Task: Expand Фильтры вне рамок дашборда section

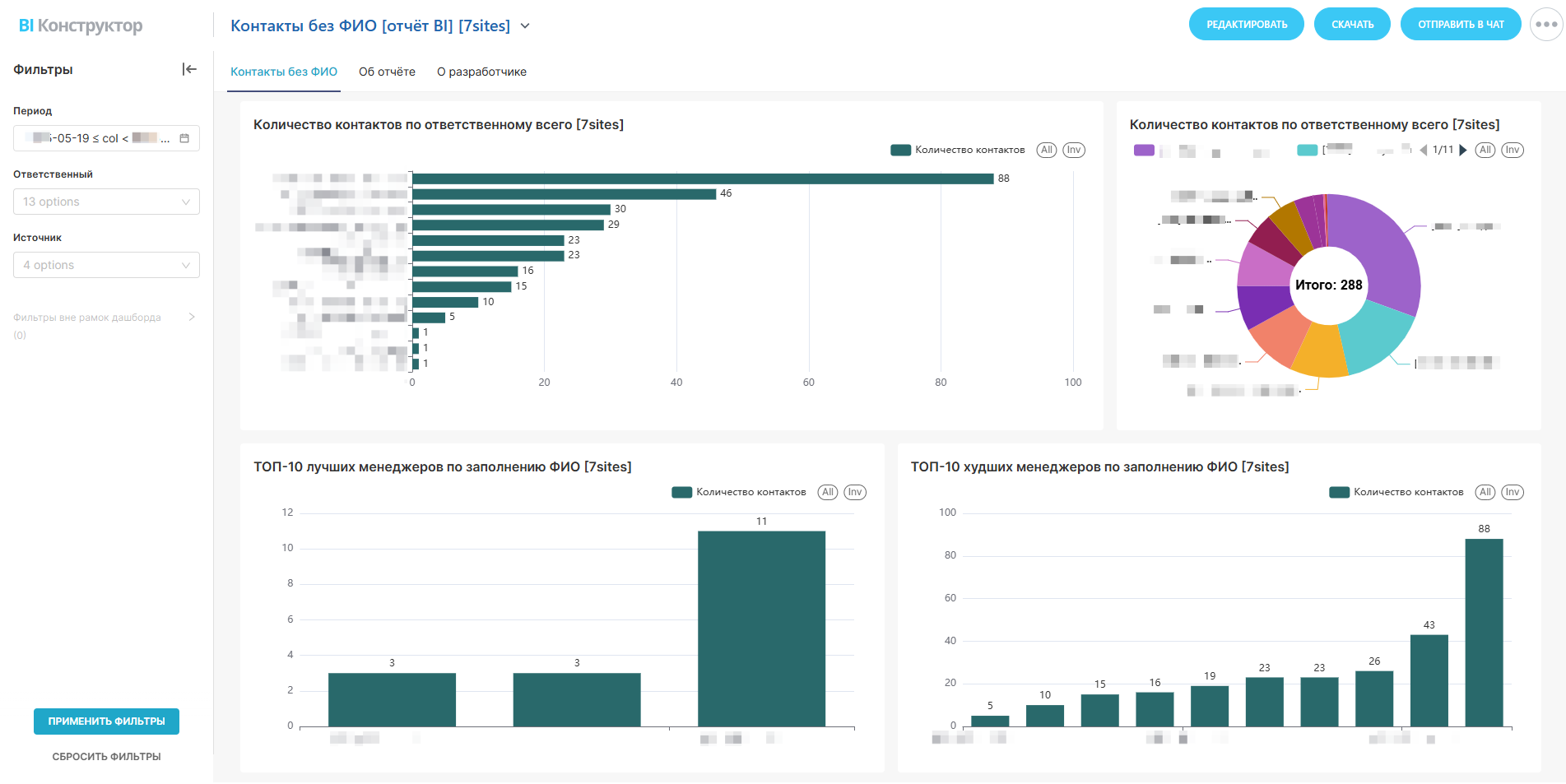Action: (192, 317)
